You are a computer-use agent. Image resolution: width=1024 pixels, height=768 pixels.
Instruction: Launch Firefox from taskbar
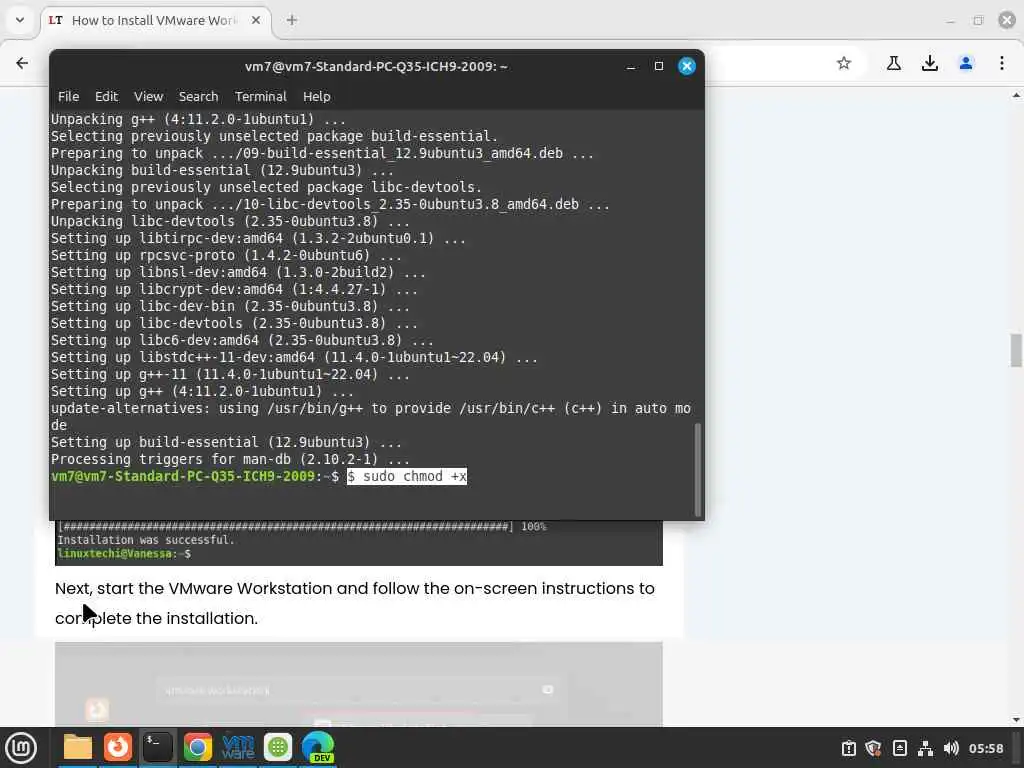pyautogui.click(x=118, y=747)
